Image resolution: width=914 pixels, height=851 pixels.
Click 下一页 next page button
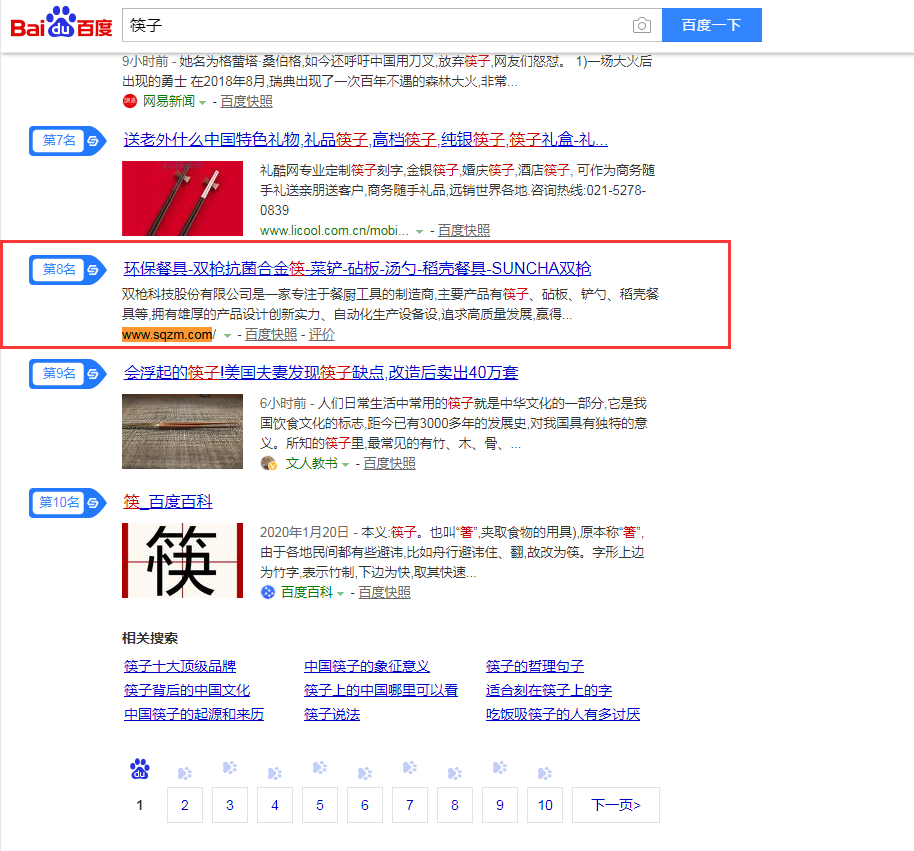click(x=616, y=805)
